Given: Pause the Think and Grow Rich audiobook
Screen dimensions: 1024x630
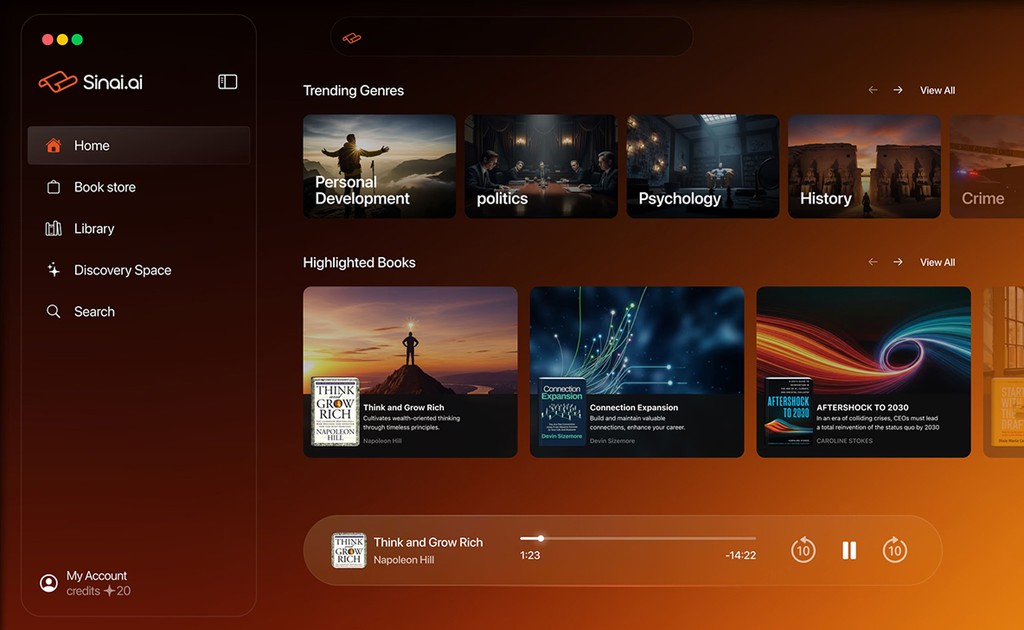Looking at the screenshot, I should (849, 550).
